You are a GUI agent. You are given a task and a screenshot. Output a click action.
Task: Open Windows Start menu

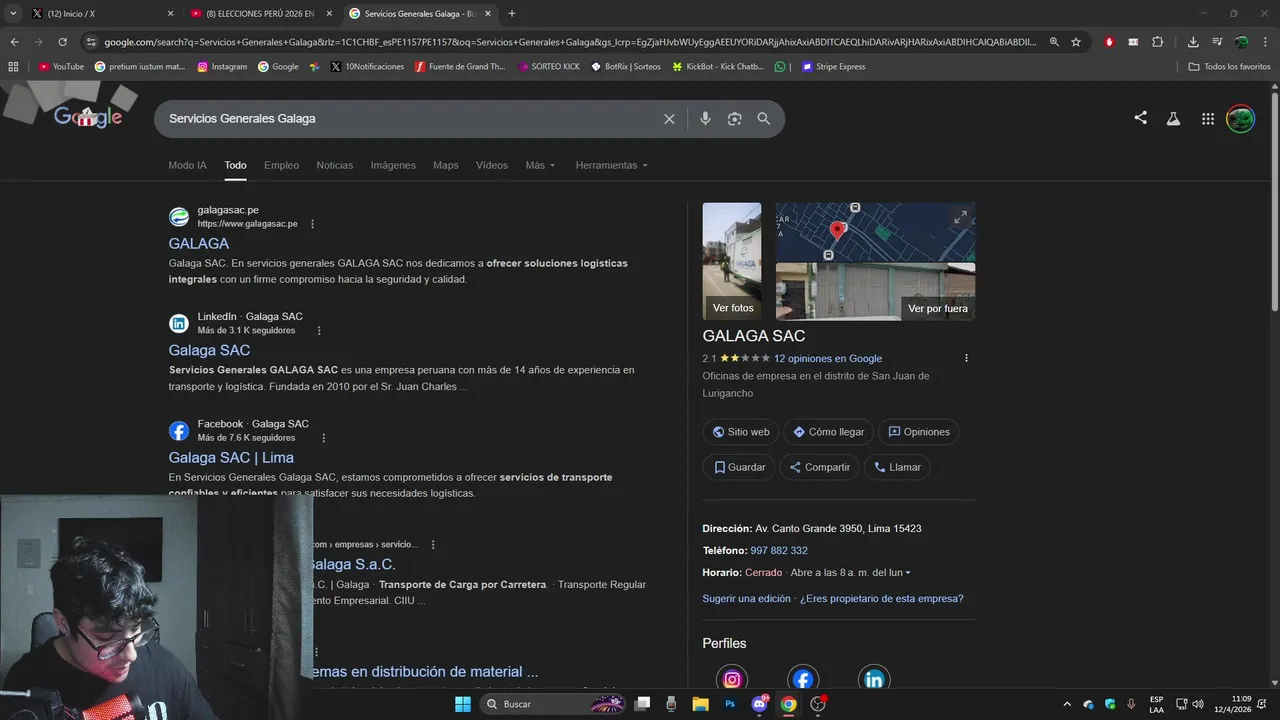pyautogui.click(x=463, y=704)
